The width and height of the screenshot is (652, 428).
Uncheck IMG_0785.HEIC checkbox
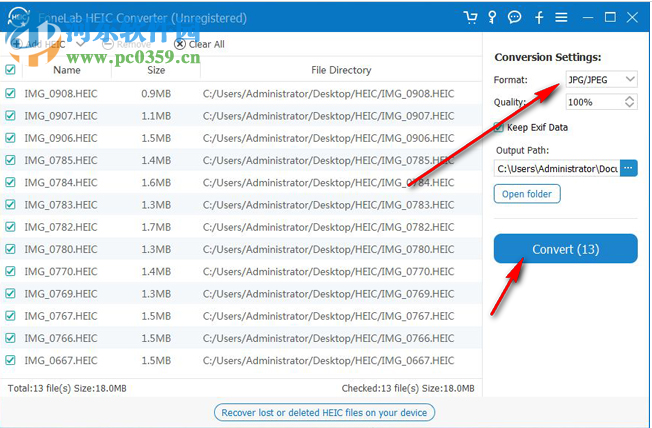click(x=10, y=160)
